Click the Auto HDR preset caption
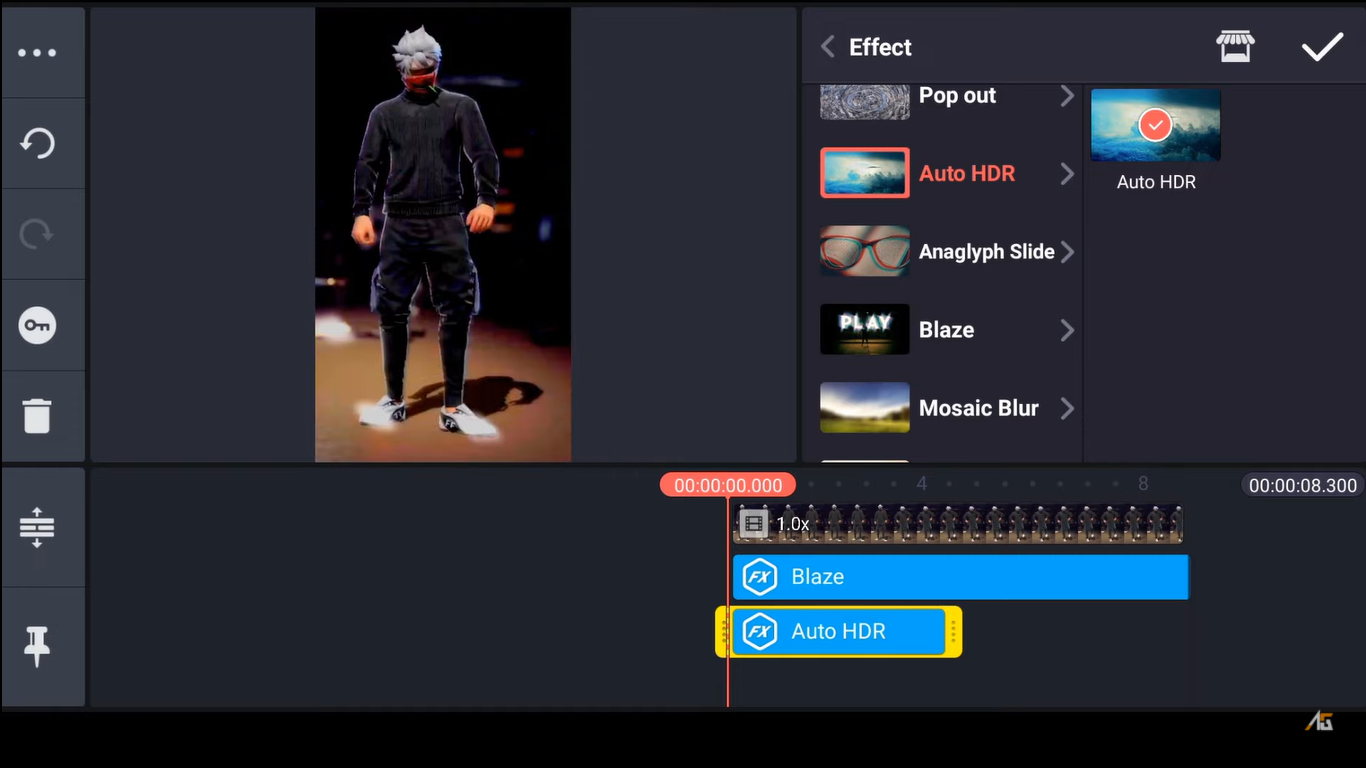 [x=1156, y=182]
